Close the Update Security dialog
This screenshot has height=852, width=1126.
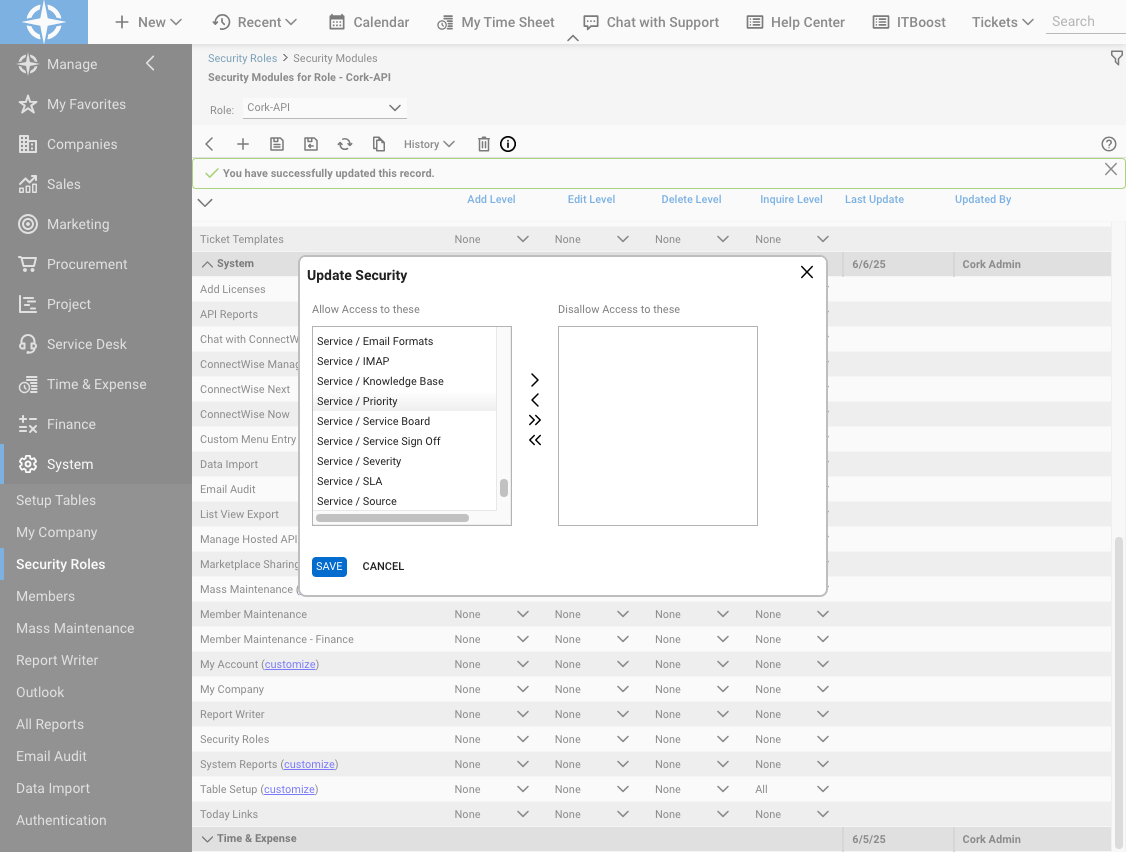pos(806,272)
